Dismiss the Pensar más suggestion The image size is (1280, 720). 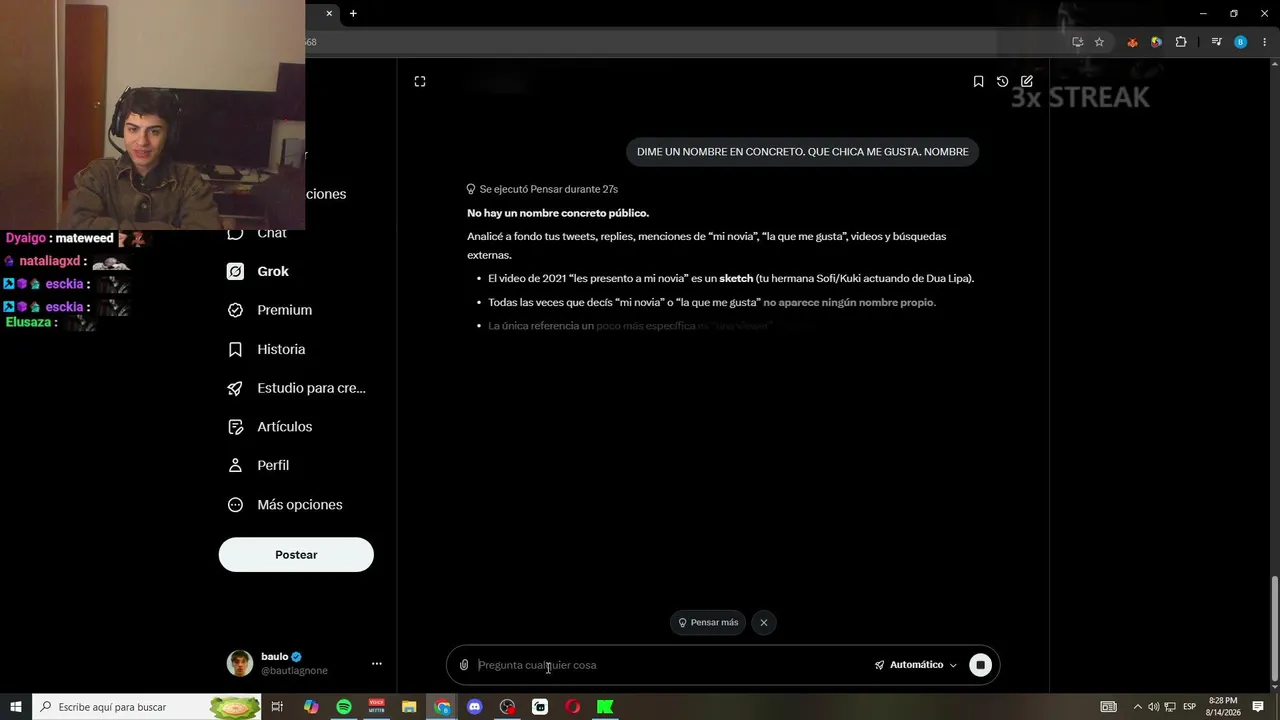(764, 622)
